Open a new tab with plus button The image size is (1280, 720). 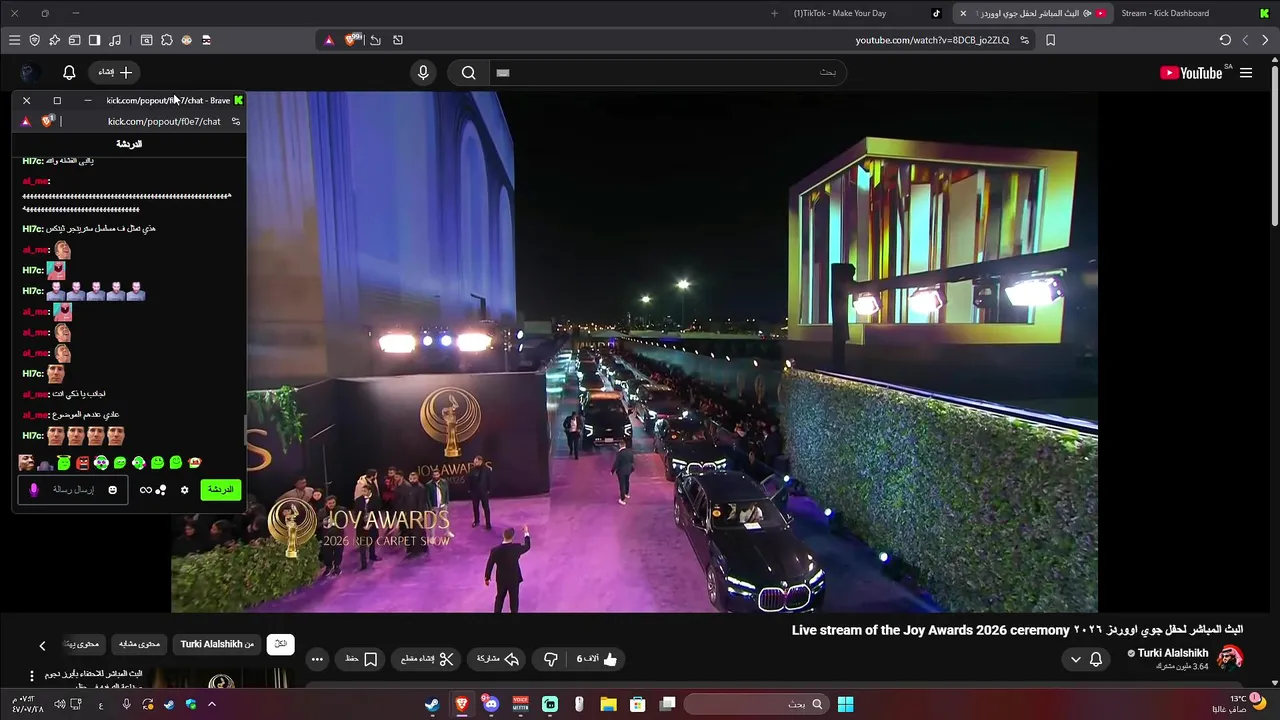pyautogui.click(x=774, y=13)
